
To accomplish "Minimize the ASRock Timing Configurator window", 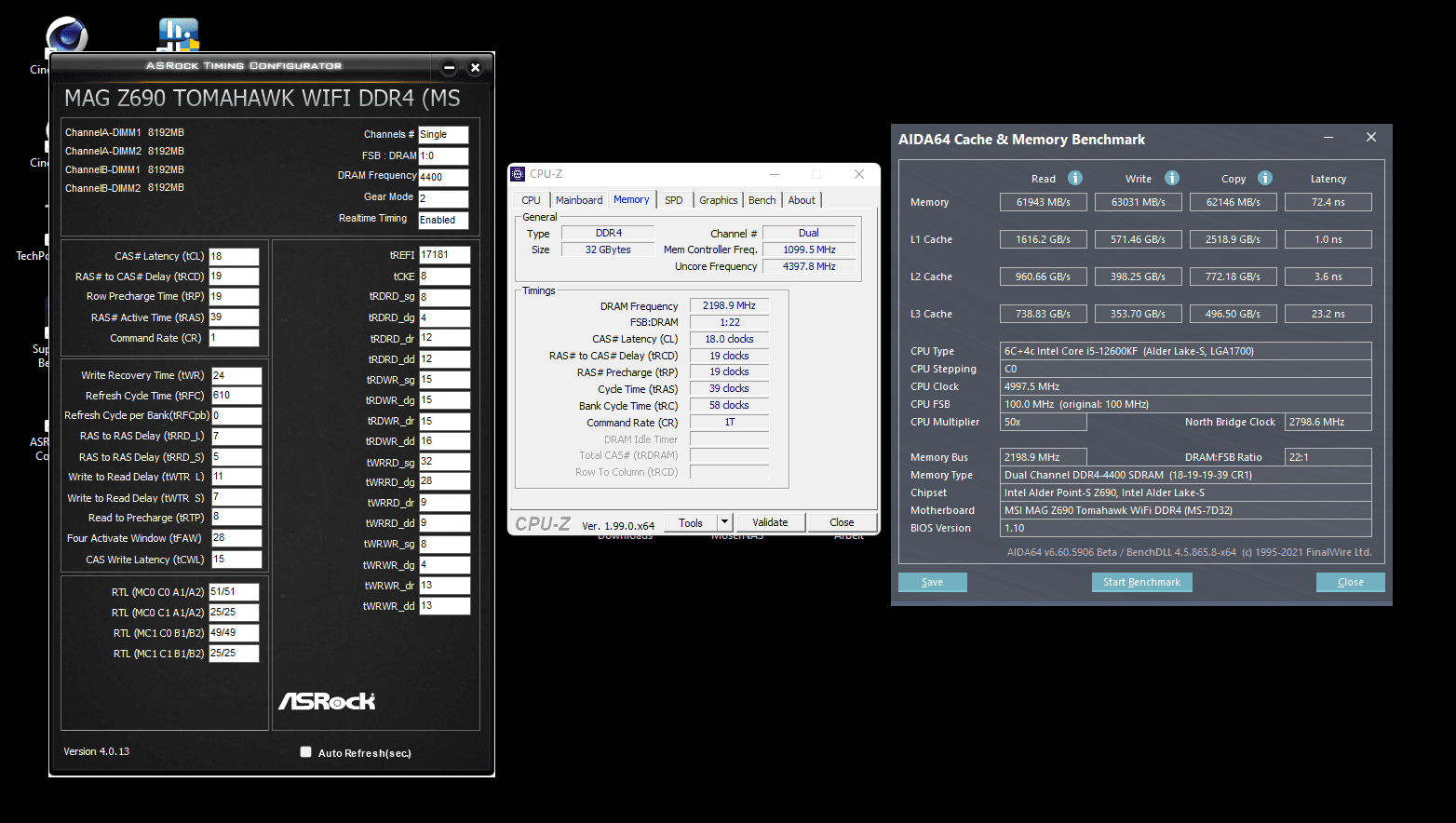I will point(449,67).
